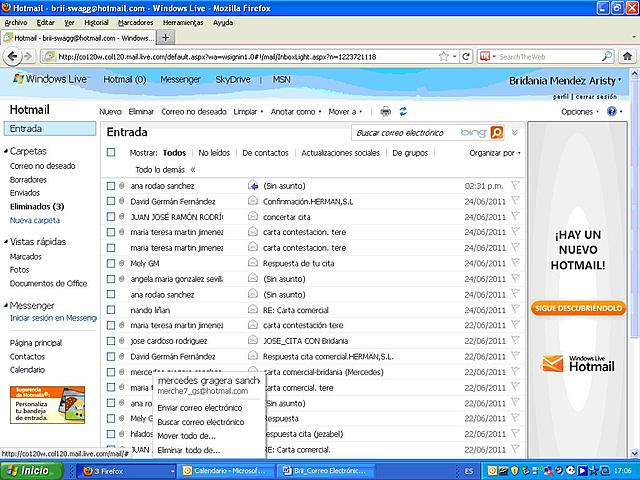Viewport: 640px width, 480px height.
Task: Choose Enviar correo electrónico in contact popup
Action: (200, 408)
